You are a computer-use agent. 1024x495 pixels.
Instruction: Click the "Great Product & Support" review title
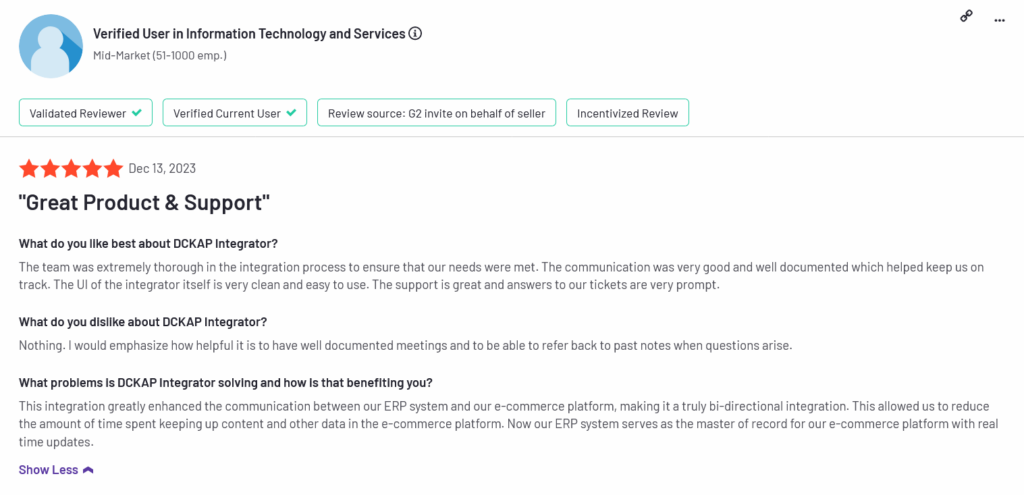[144, 203]
